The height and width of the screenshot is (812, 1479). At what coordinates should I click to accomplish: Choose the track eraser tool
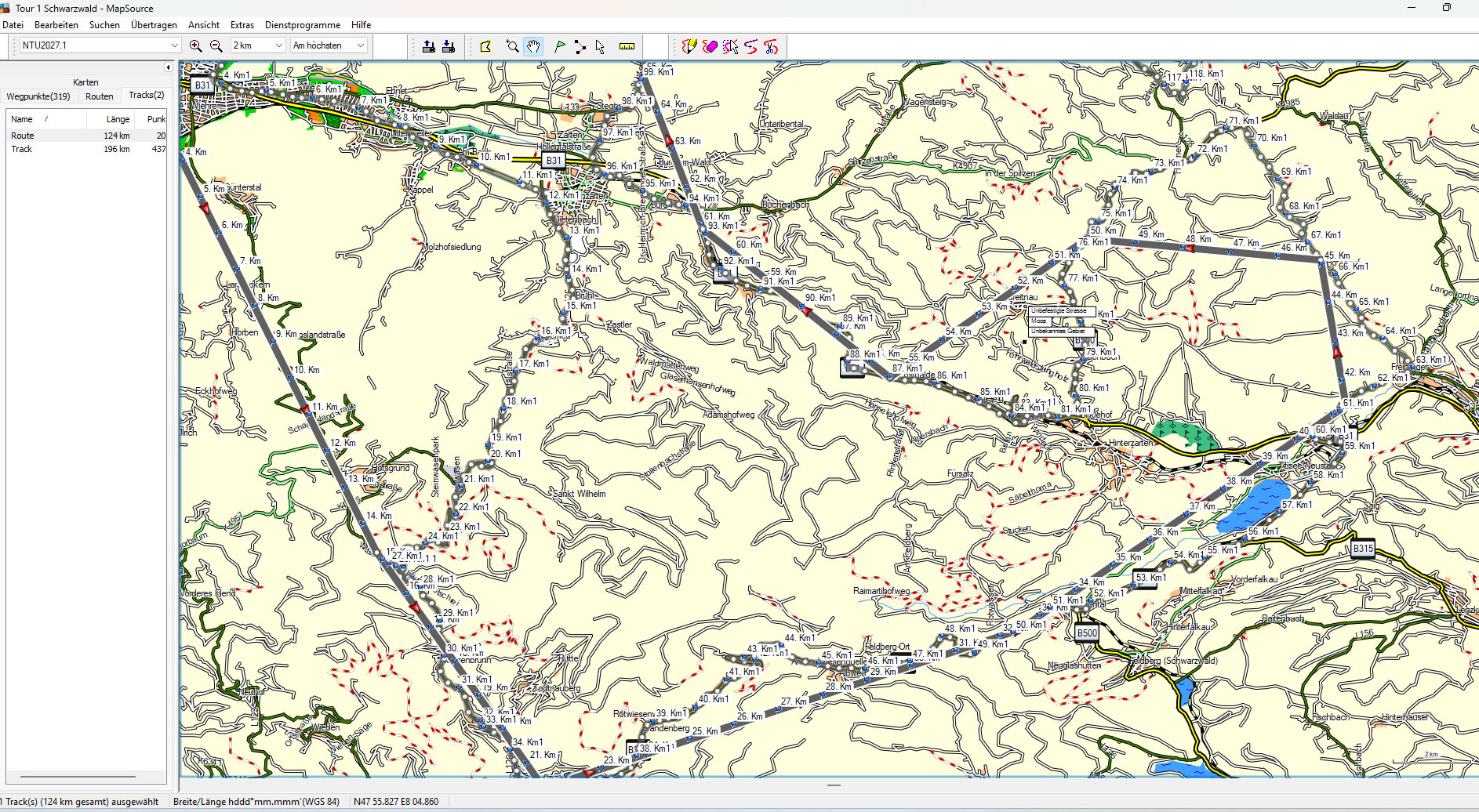(x=710, y=46)
